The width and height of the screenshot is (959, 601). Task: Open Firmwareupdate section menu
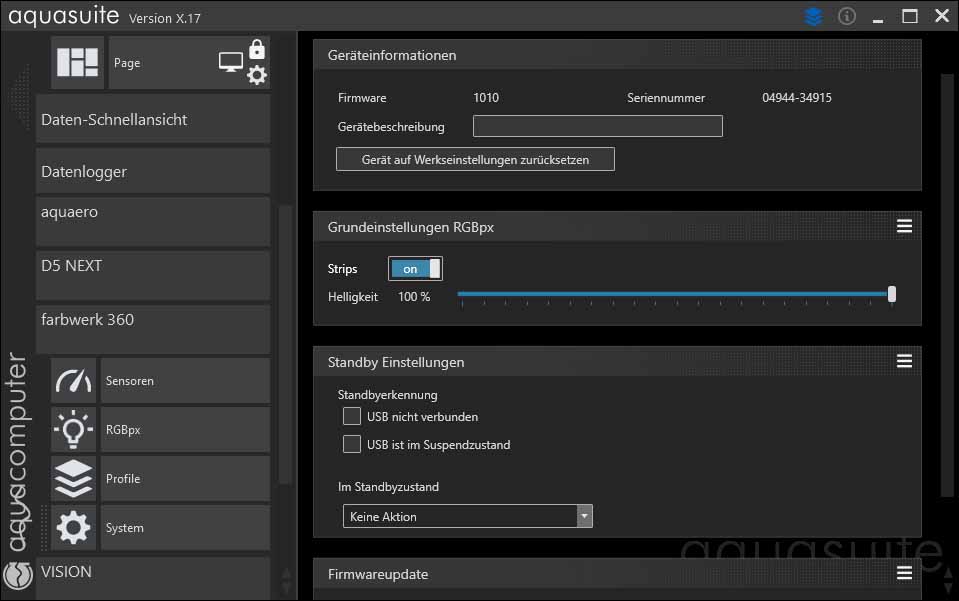[x=905, y=573]
